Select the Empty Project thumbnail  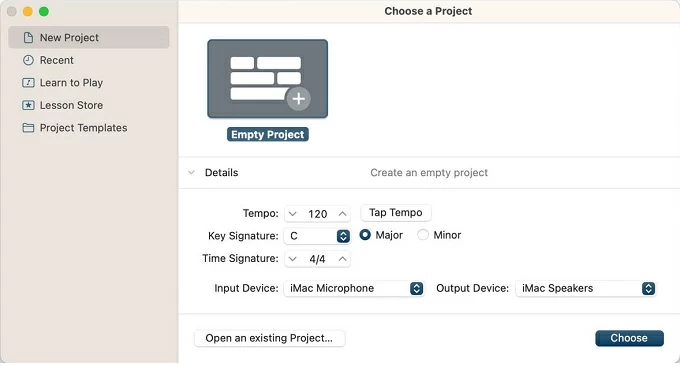(268, 79)
